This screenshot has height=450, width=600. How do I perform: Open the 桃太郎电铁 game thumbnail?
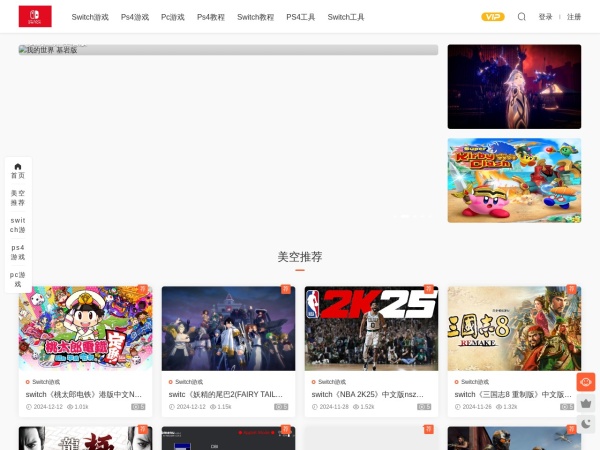85,328
